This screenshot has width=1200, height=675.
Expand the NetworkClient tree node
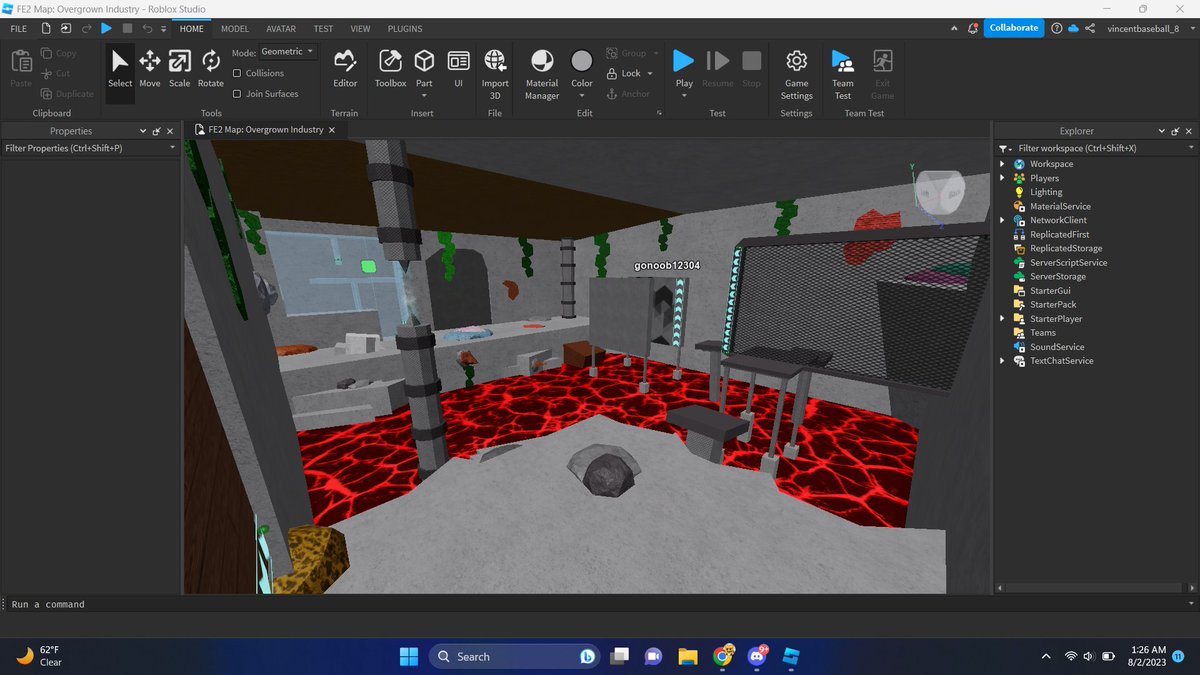[x=1003, y=220]
